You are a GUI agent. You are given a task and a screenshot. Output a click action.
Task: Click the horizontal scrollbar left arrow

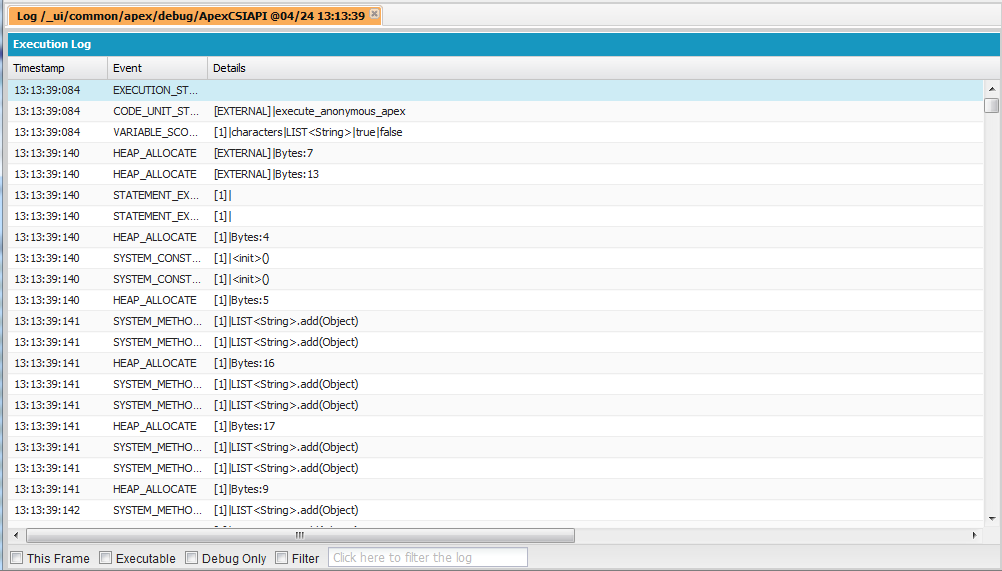(16, 535)
